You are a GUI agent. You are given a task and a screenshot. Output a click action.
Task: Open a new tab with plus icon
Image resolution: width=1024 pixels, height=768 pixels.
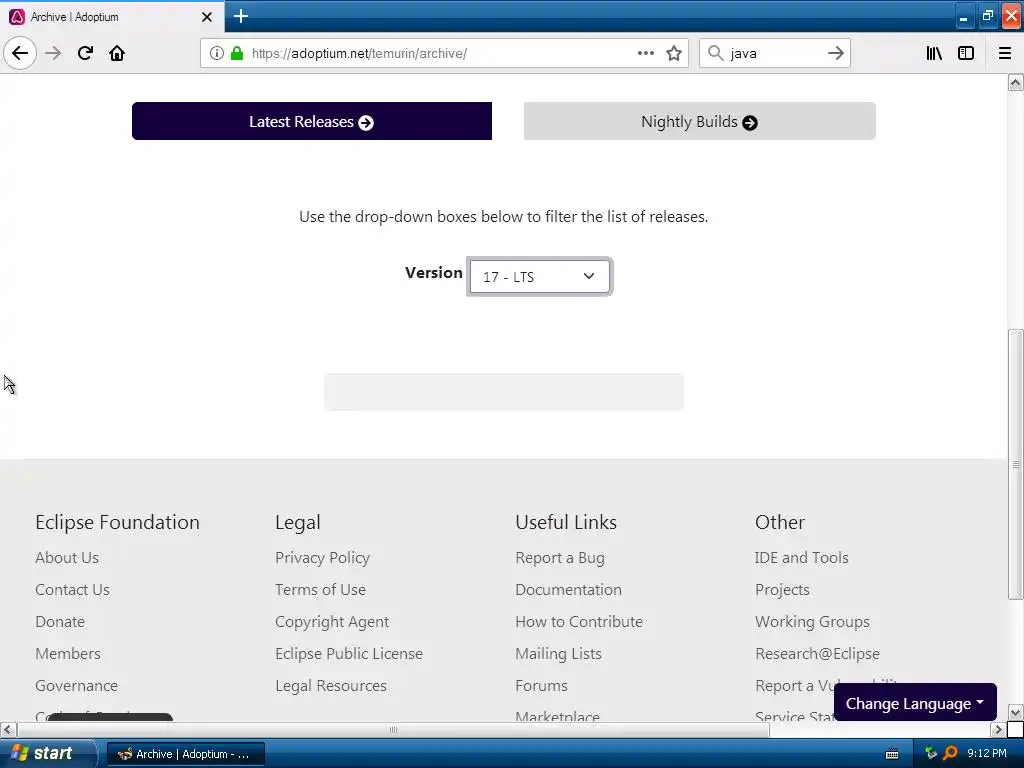[241, 16]
